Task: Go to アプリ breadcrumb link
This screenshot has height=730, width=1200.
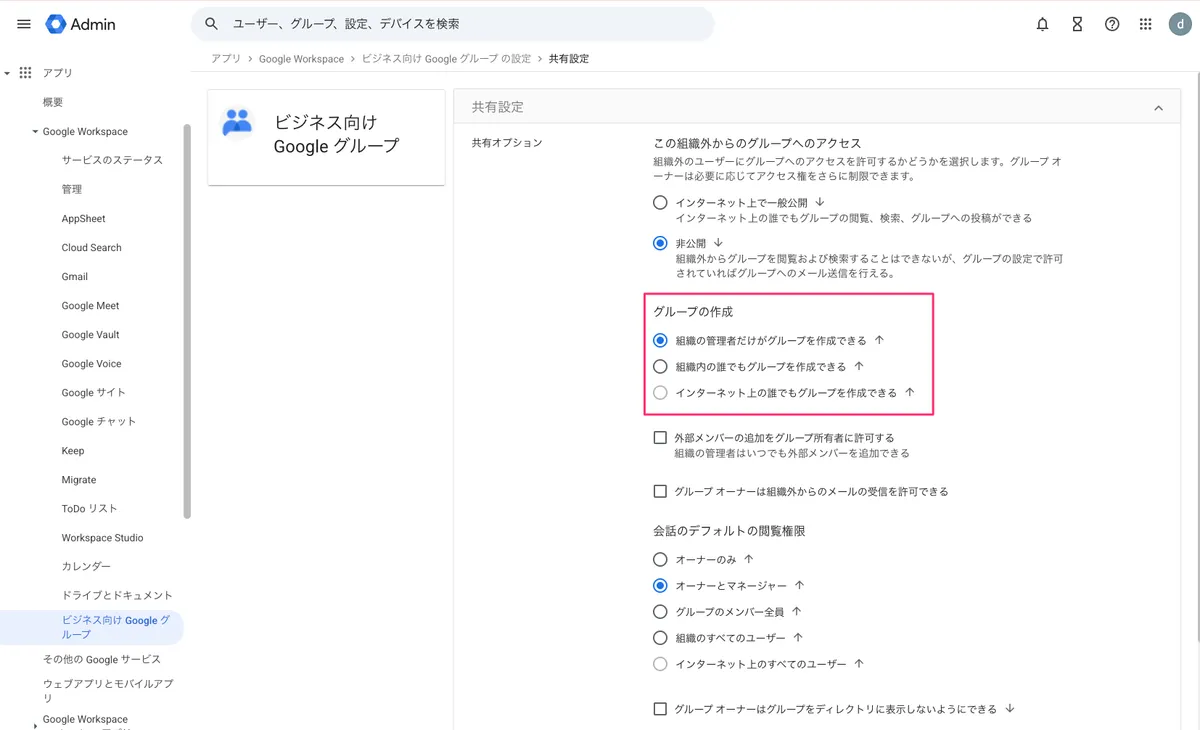Action: pos(226,59)
